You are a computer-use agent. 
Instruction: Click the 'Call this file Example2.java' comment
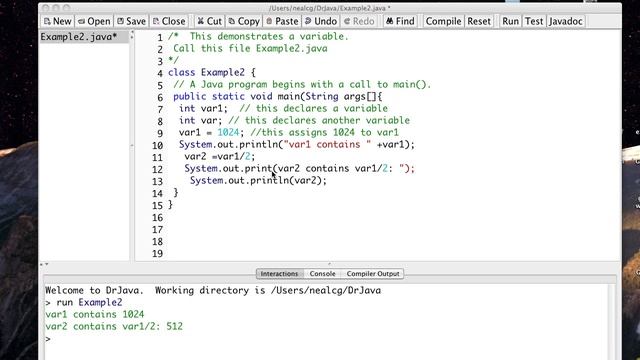[250, 49]
